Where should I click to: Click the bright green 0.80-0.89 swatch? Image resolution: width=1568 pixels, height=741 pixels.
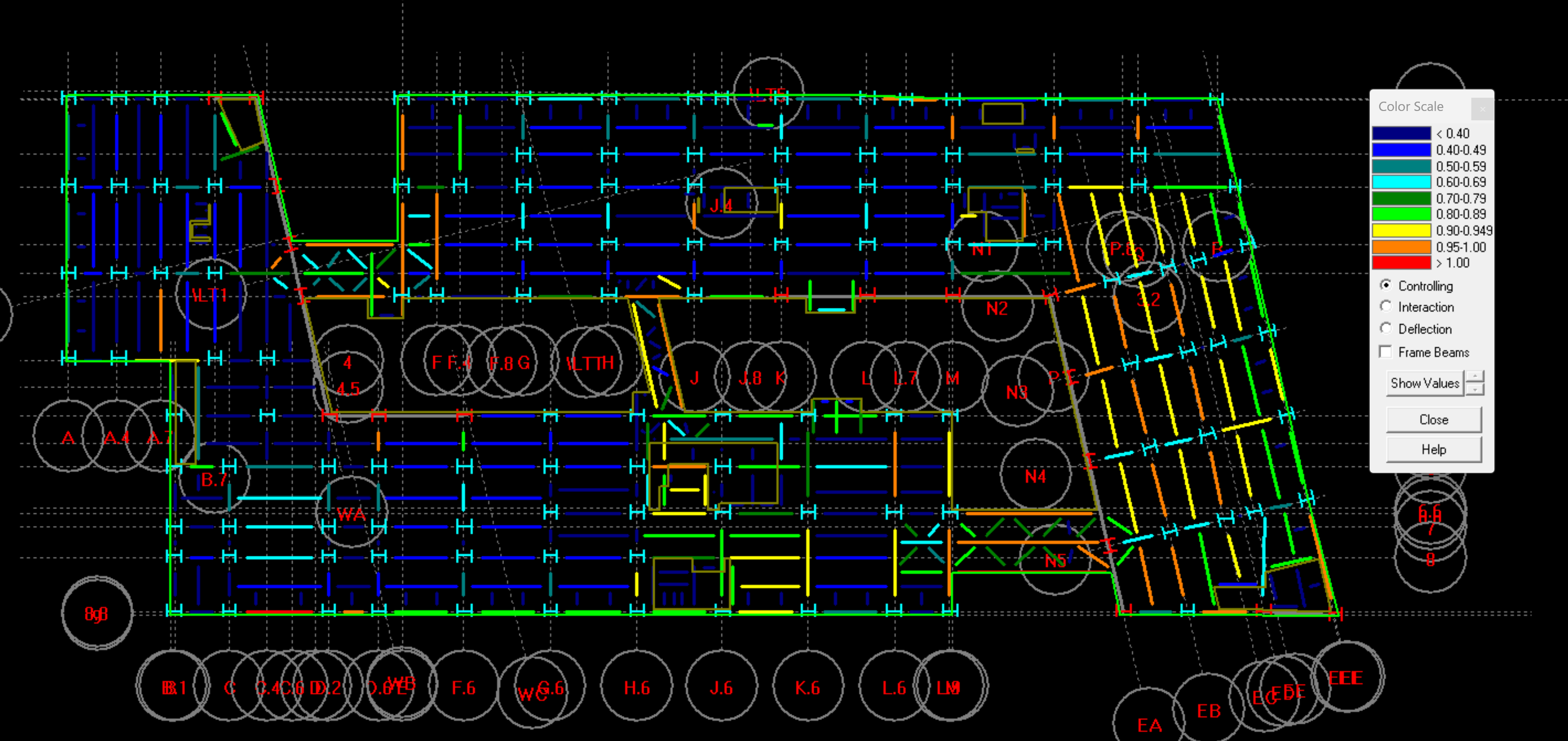1401,214
